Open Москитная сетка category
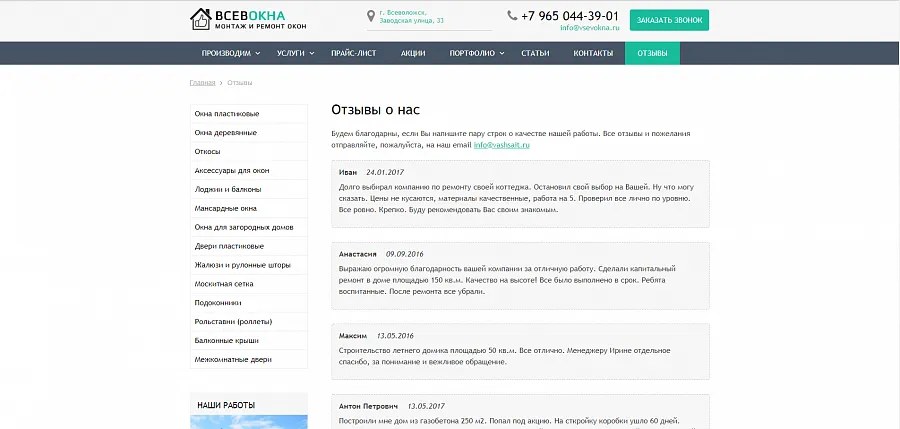The image size is (900, 429). point(249,284)
